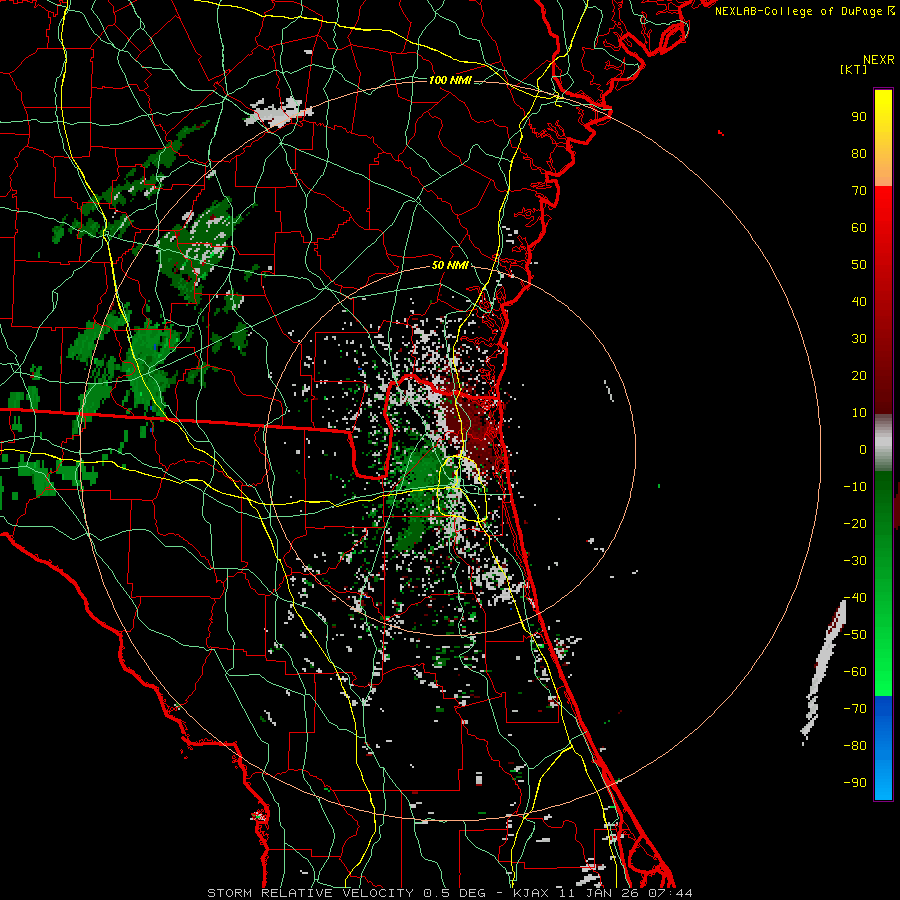Click the yellow top segment of color bar

(883, 138)
